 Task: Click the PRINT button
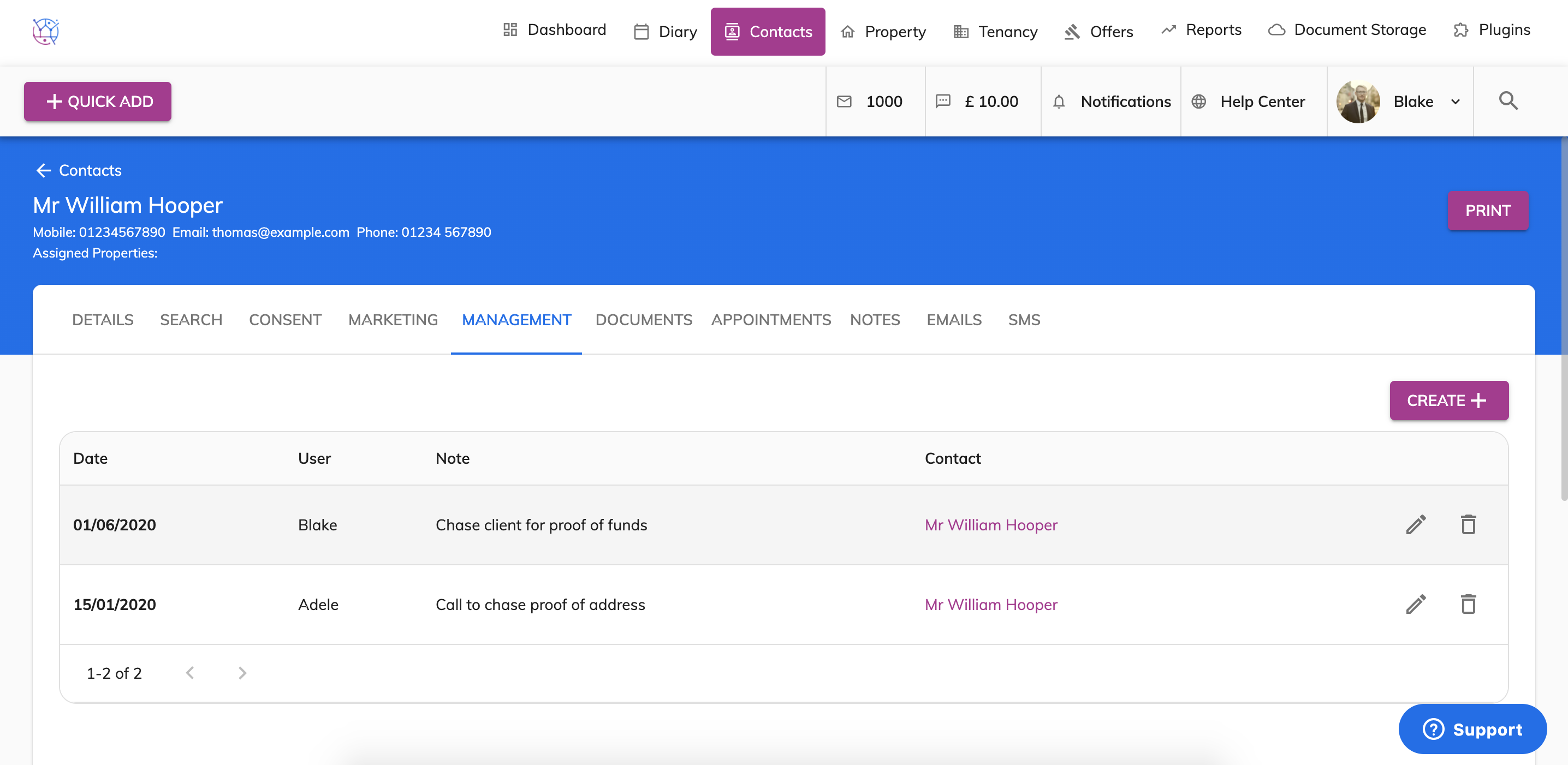tap(1487, 211)
